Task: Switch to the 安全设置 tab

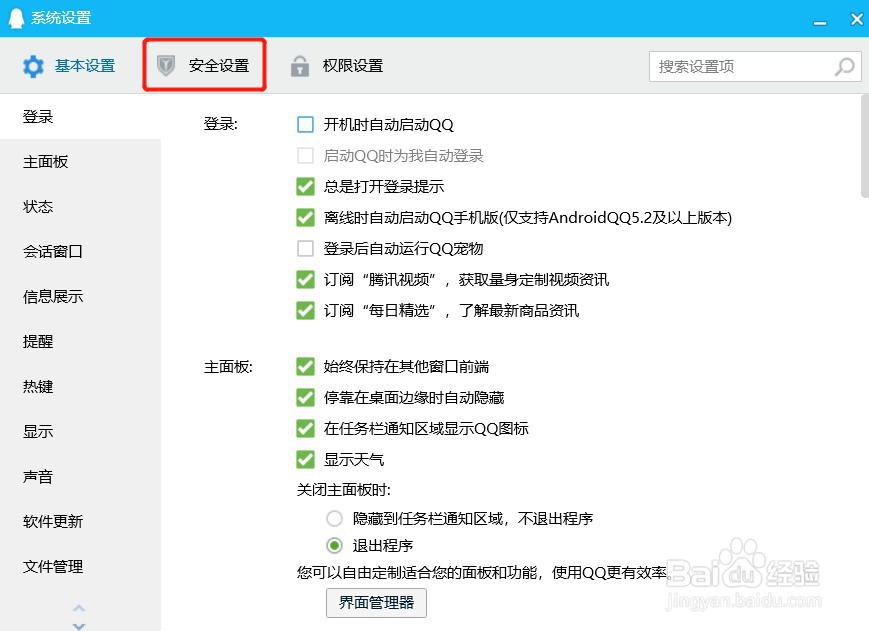Action: click(x=205, y=65)
